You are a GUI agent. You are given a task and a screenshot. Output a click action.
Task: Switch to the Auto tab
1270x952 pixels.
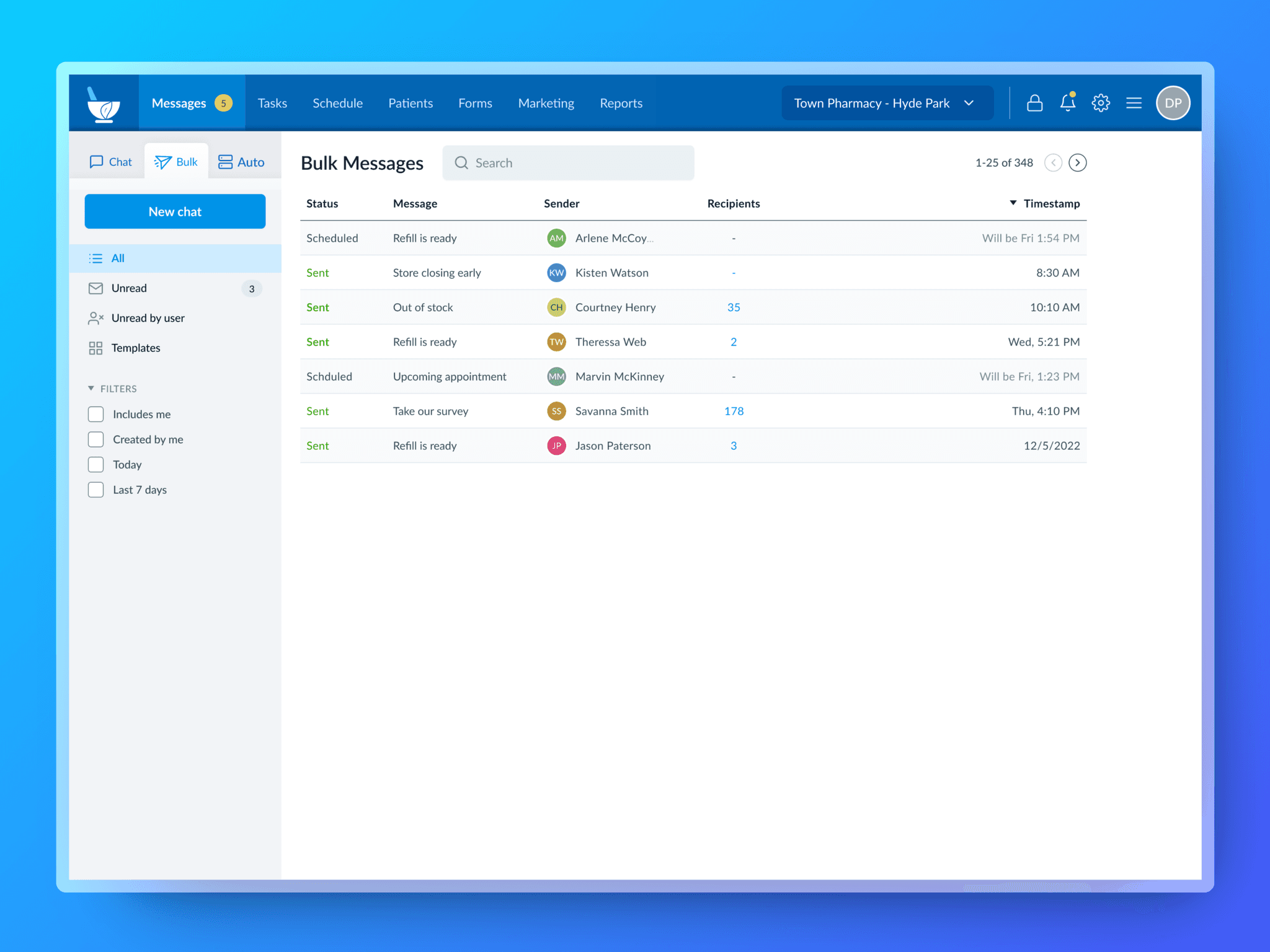(x=242, y=162)
